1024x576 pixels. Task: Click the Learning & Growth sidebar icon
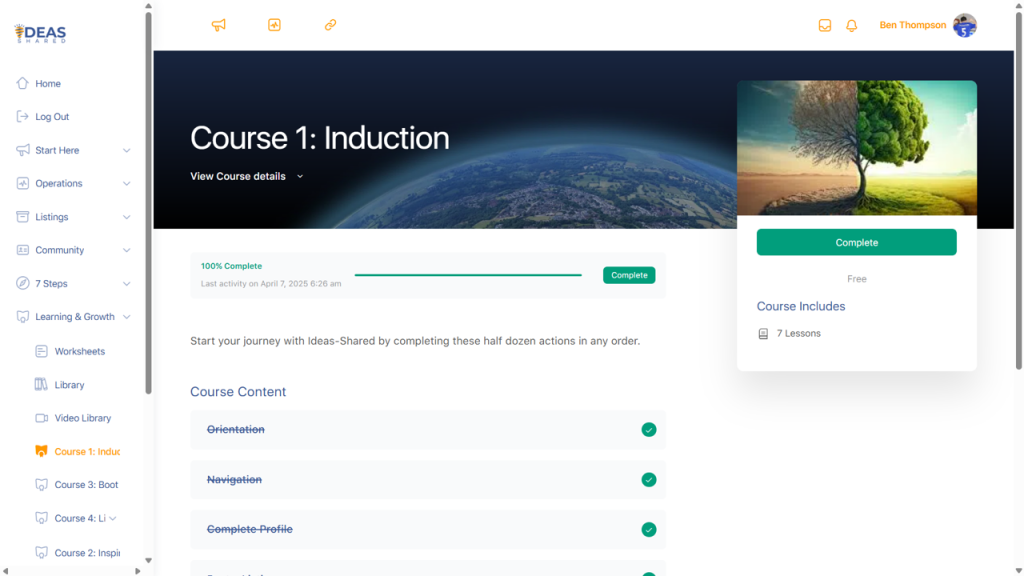pos(23,317)
